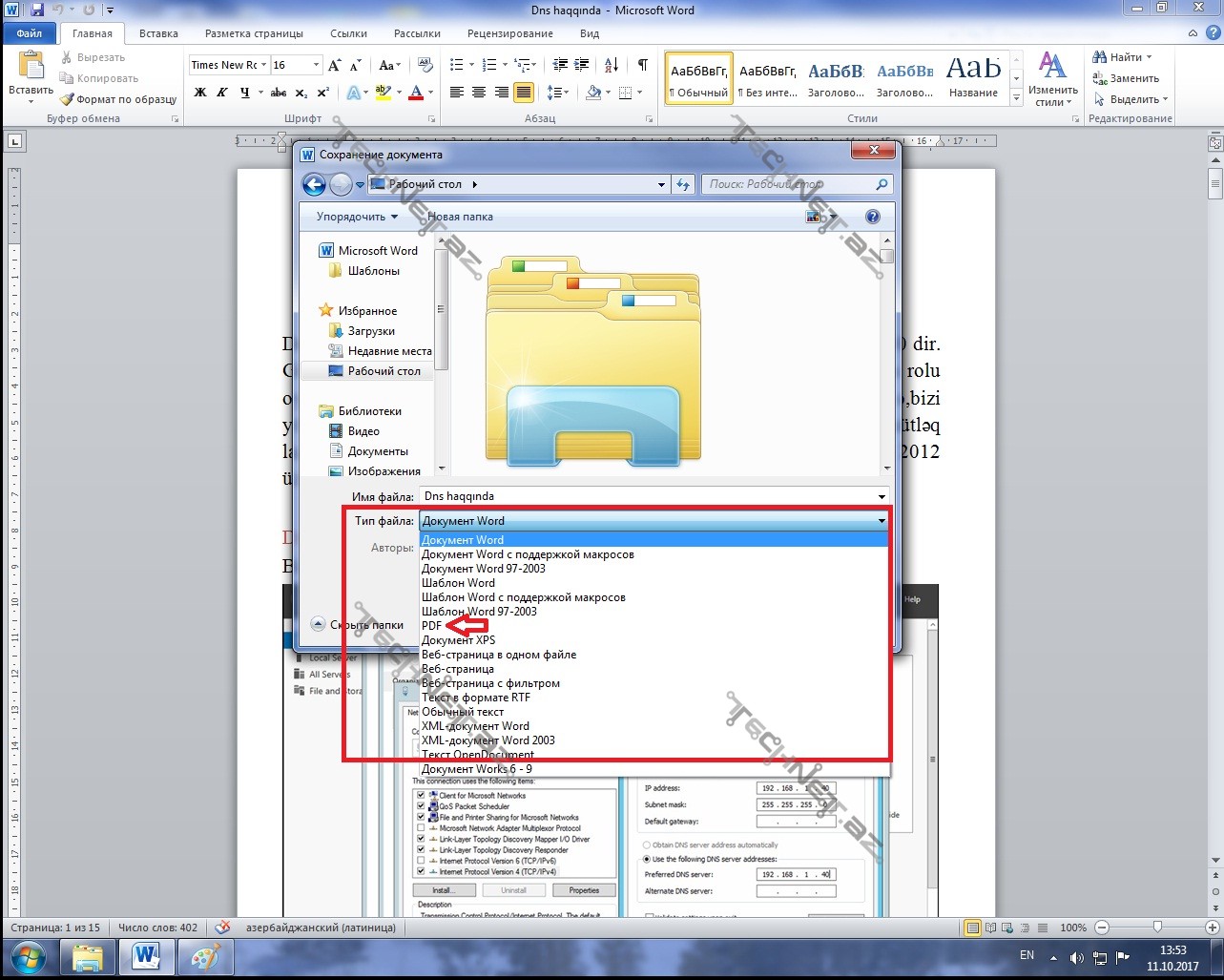Click the Новая папка button

(461, 217)
